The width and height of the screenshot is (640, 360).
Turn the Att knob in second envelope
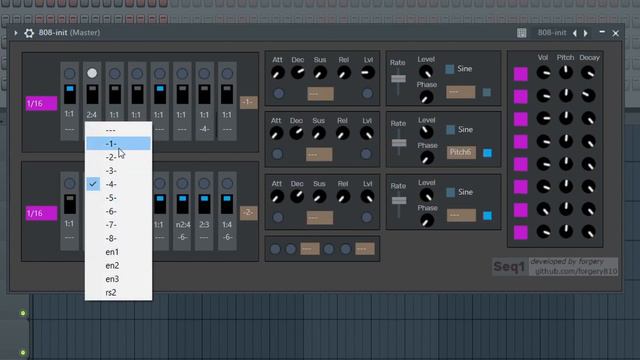click(x=276, y=133)
